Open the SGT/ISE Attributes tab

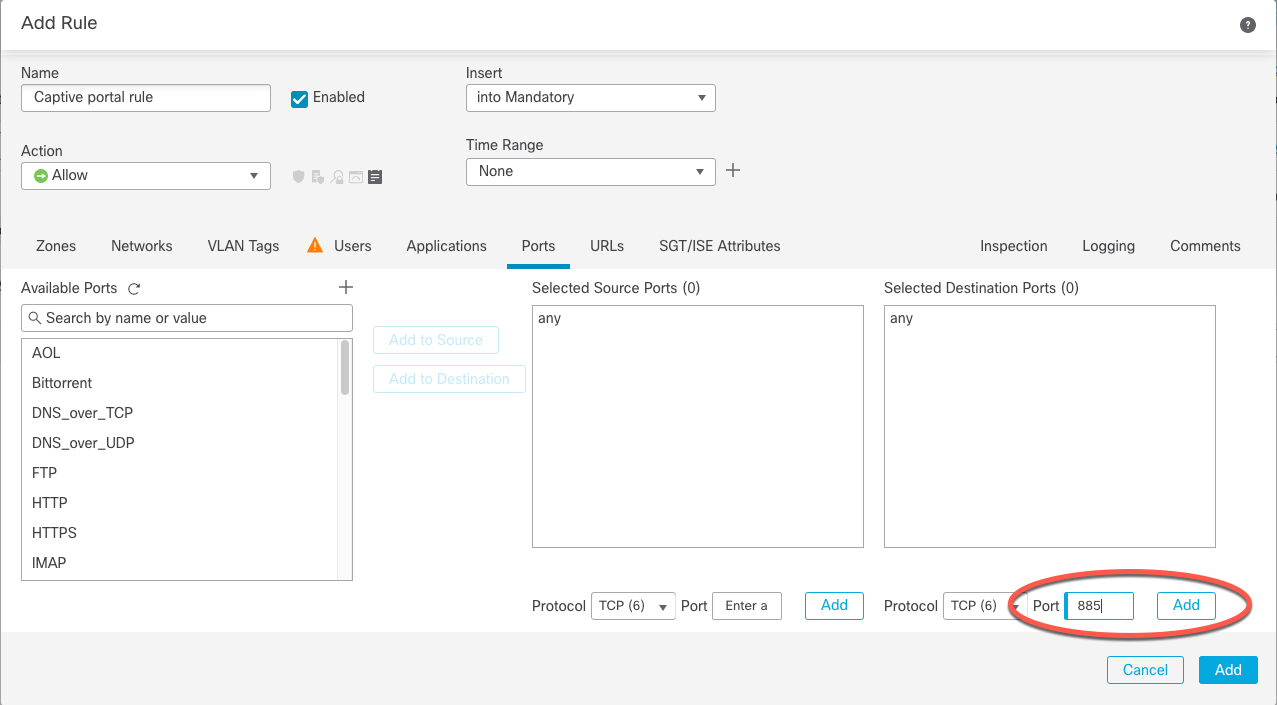pos(718,246)
